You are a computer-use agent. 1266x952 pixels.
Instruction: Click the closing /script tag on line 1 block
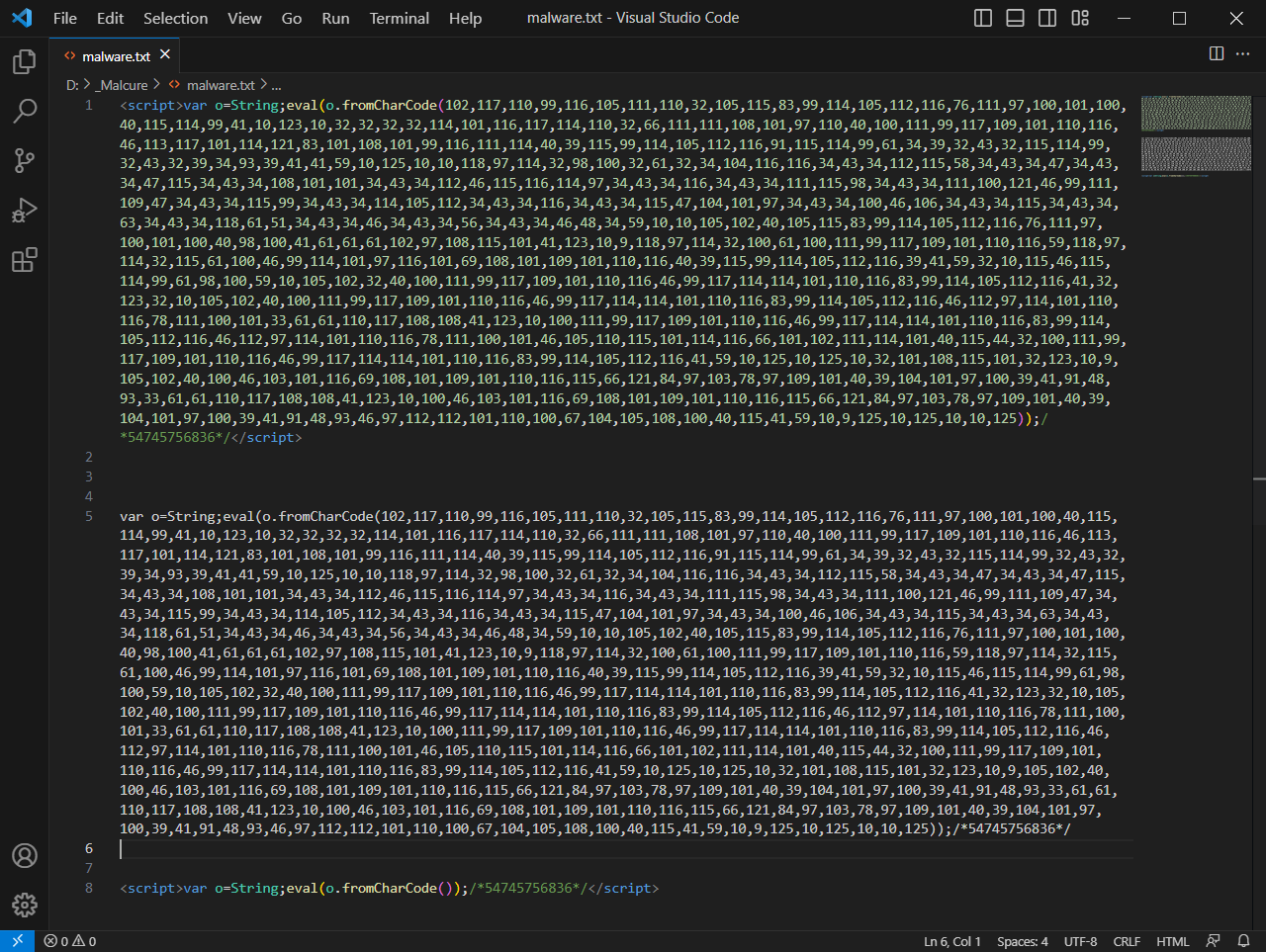coord(267,437)
